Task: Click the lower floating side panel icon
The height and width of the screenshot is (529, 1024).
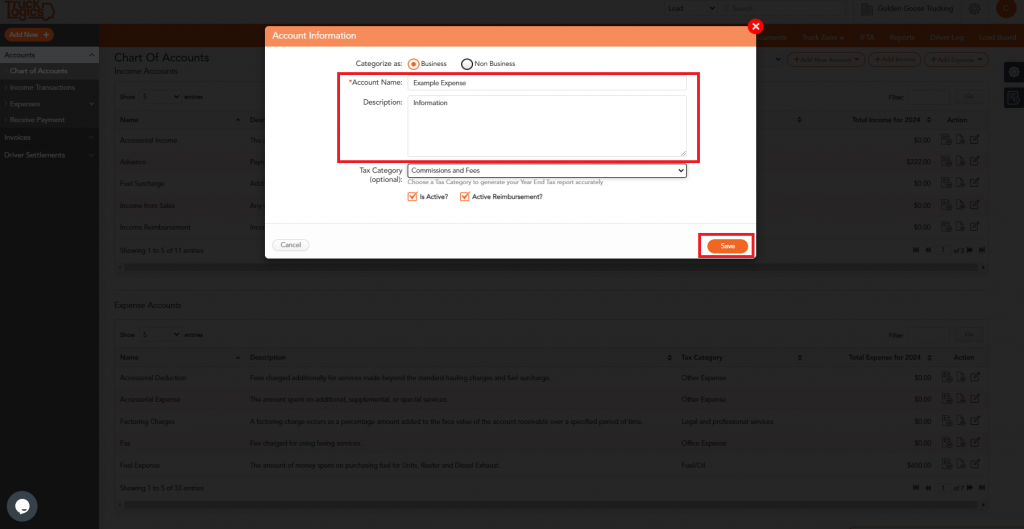Action: point(1014,98)
